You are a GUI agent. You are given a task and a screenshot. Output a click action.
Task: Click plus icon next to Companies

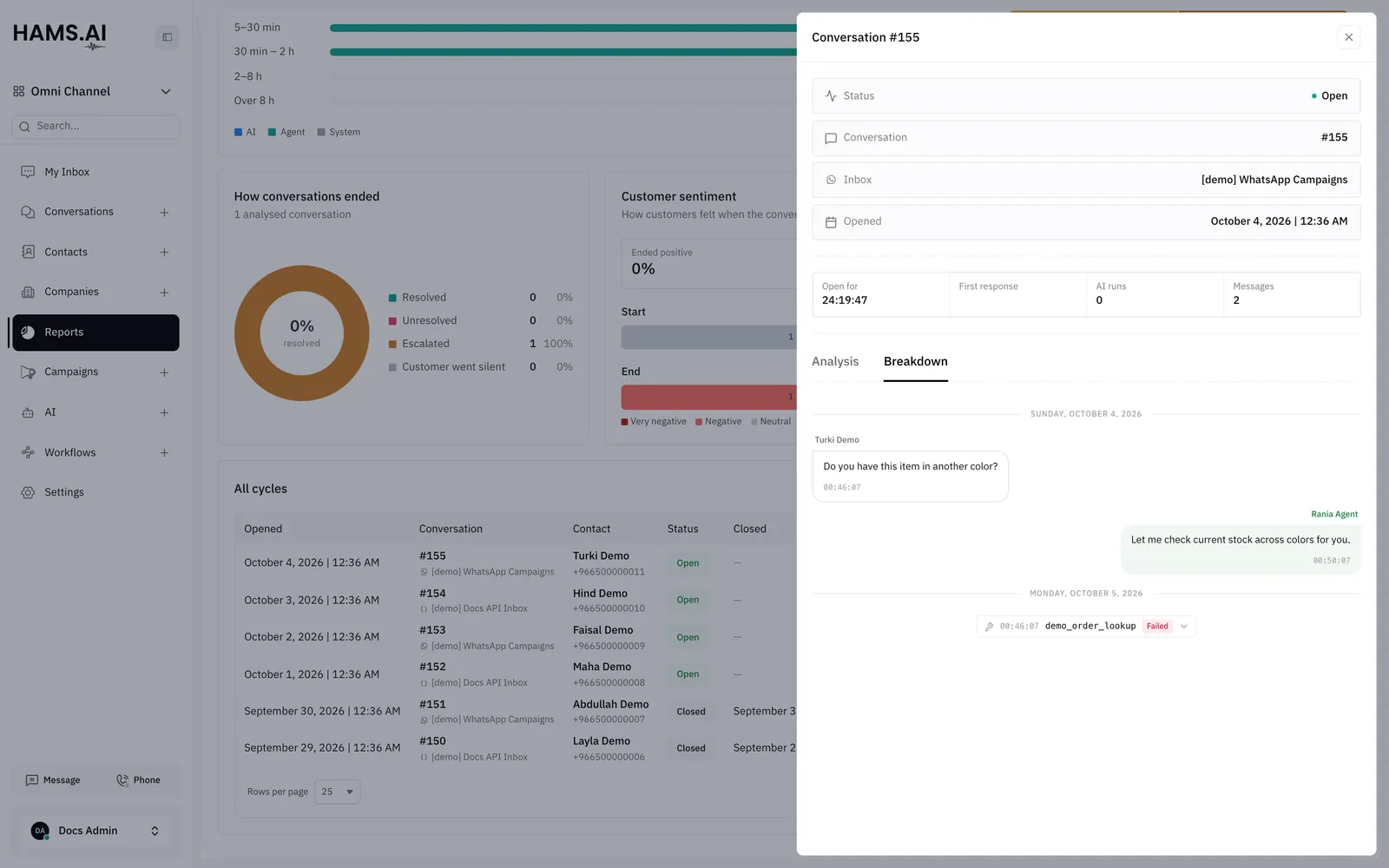click(164, 293)
